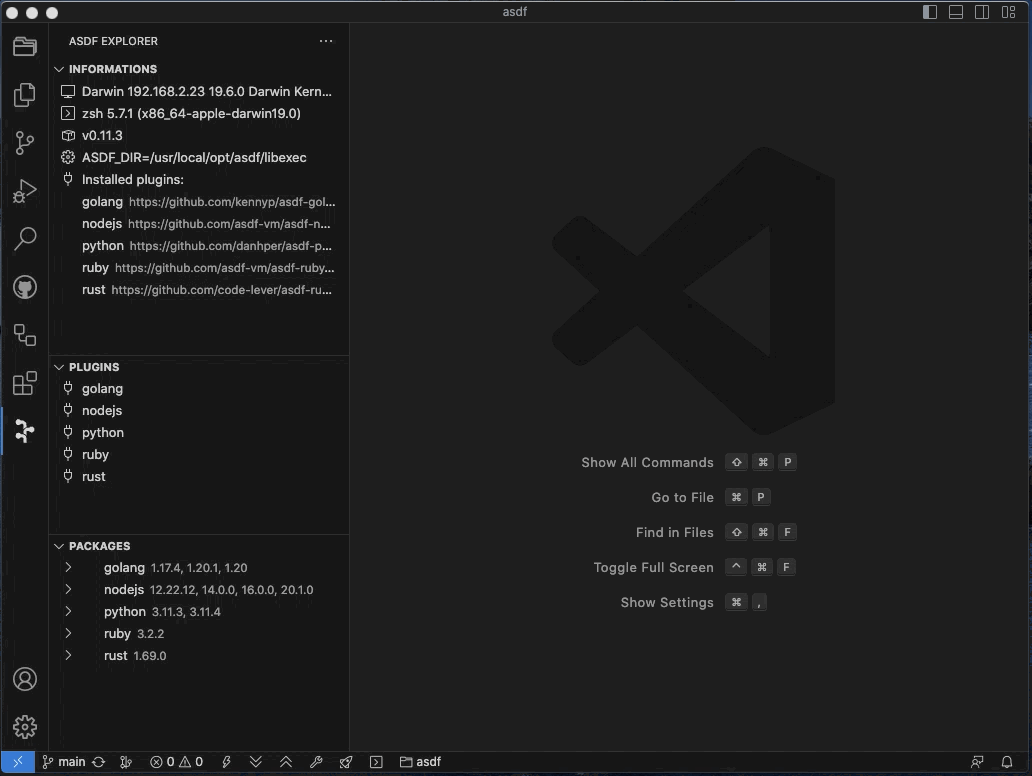The image size is (1032, 776).
Task: Open errors and warnings count in status bar
Action: pyautogui.click(x=176, y=762)
